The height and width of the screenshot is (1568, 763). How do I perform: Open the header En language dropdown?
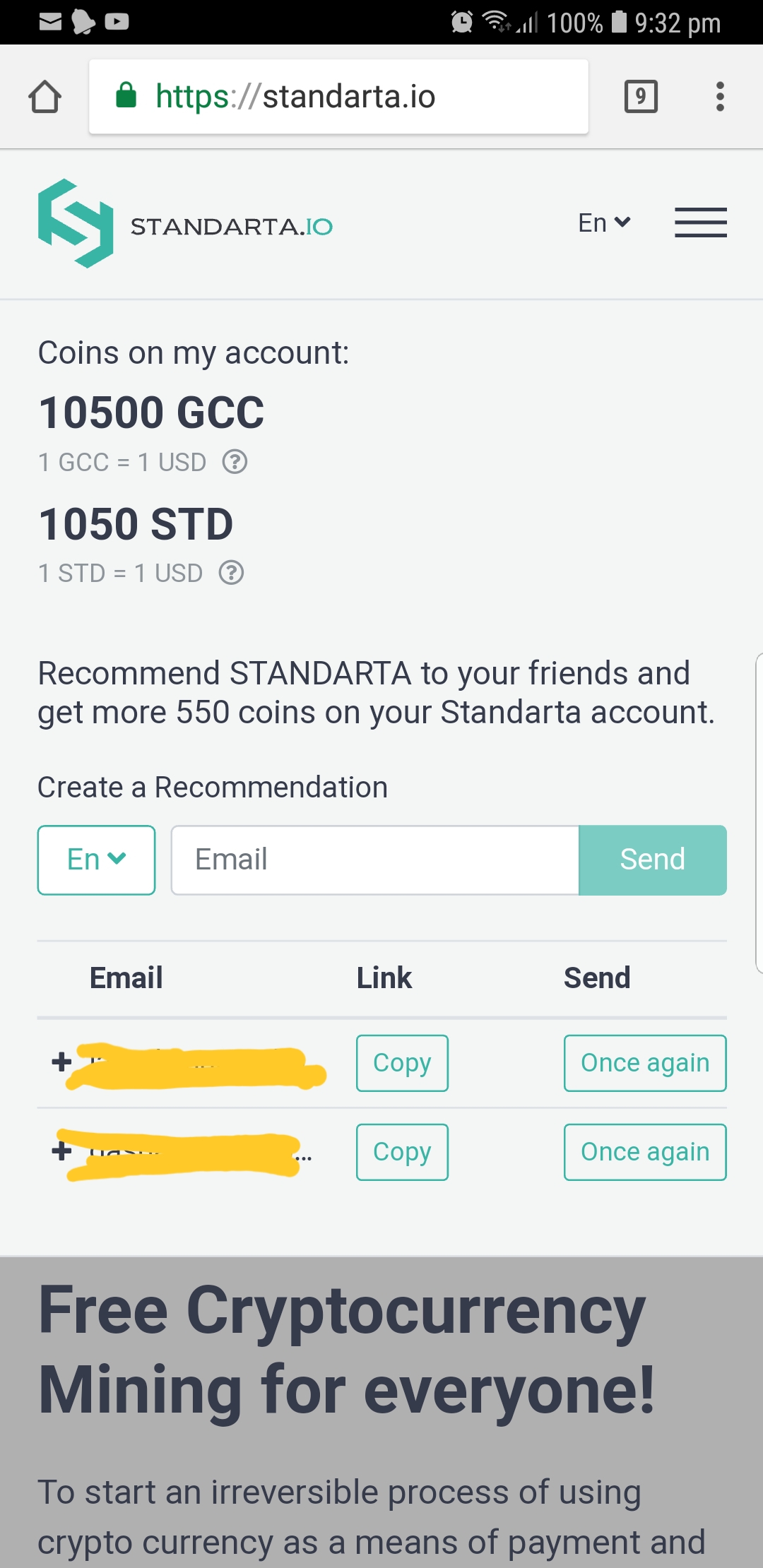pyautogui.click(x=604, y=223)
